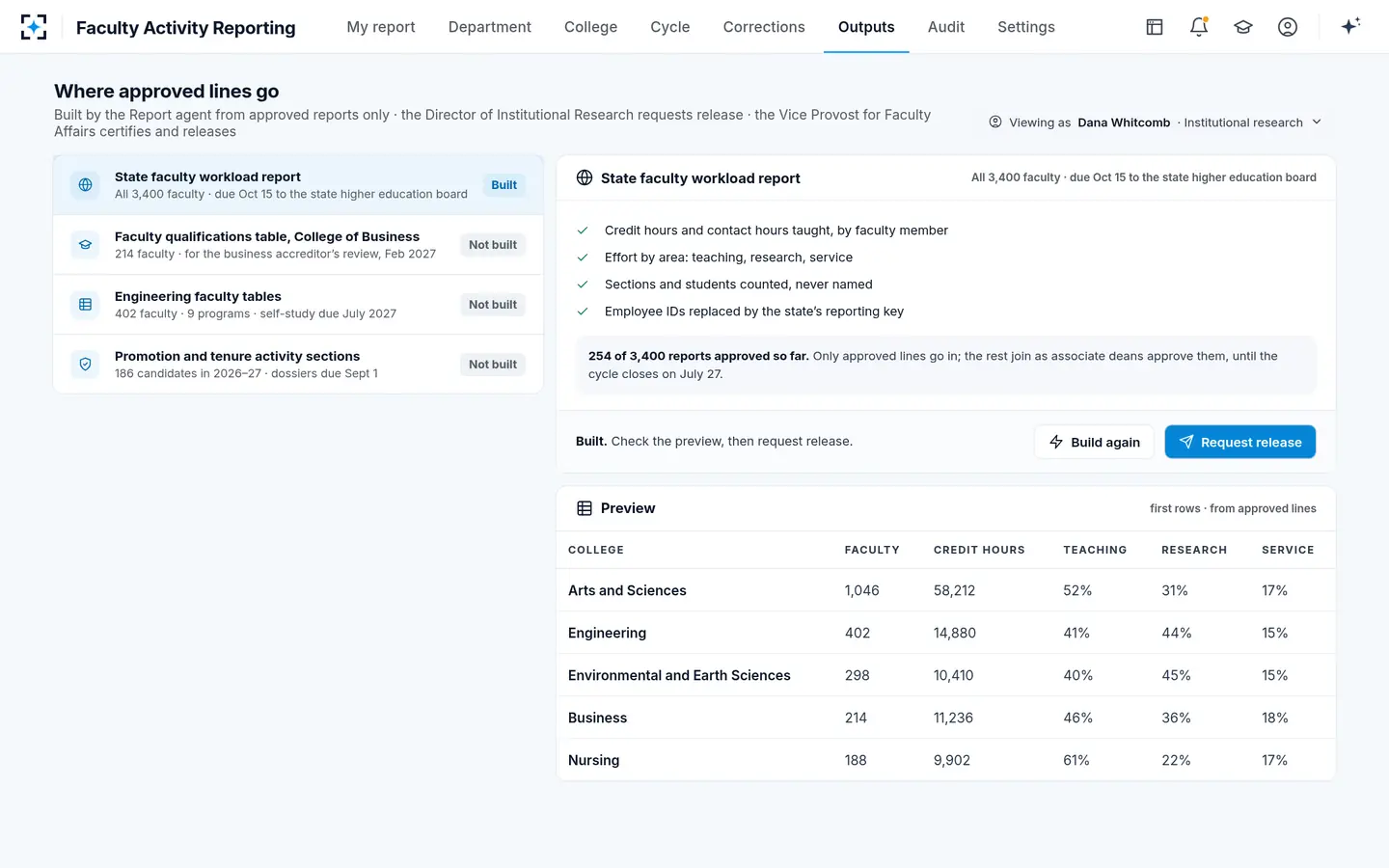Open the Department tab
The width and height of the screenshot is (1389, 868).
pyautogui.click(x=490, y=27)
